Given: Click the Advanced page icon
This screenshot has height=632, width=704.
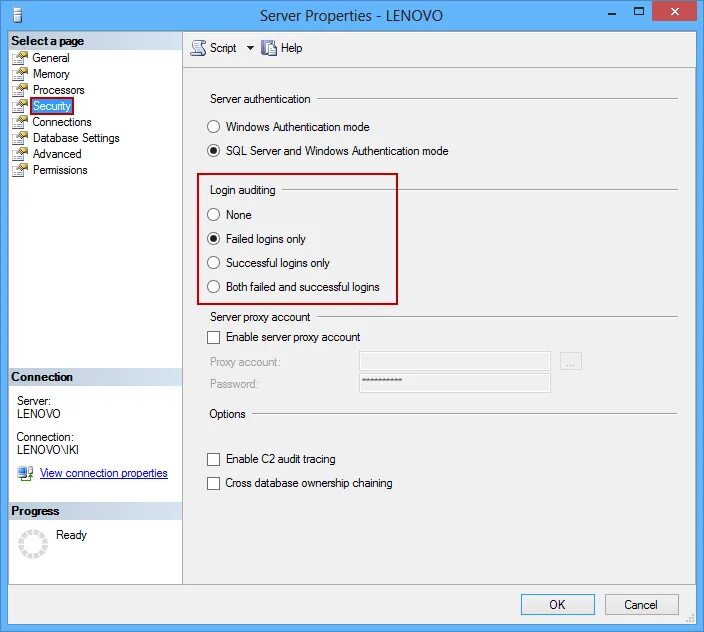Looking at the screenshot, I should pos(20,154).
